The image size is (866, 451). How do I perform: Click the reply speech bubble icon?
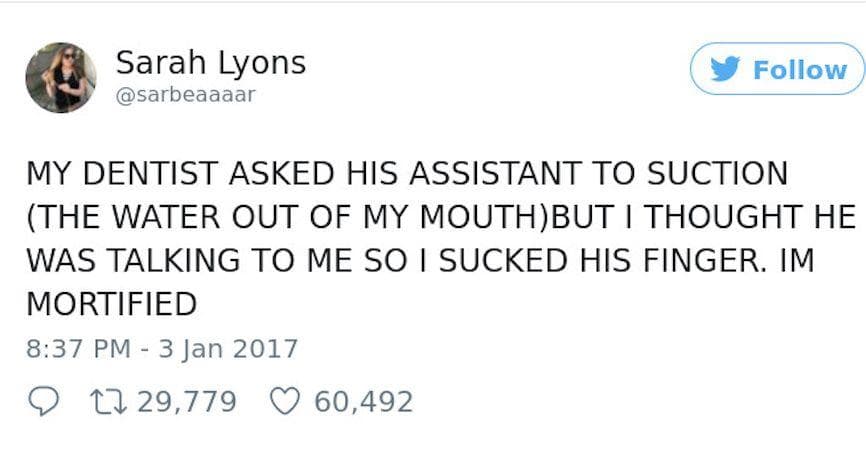click(39, 401)
